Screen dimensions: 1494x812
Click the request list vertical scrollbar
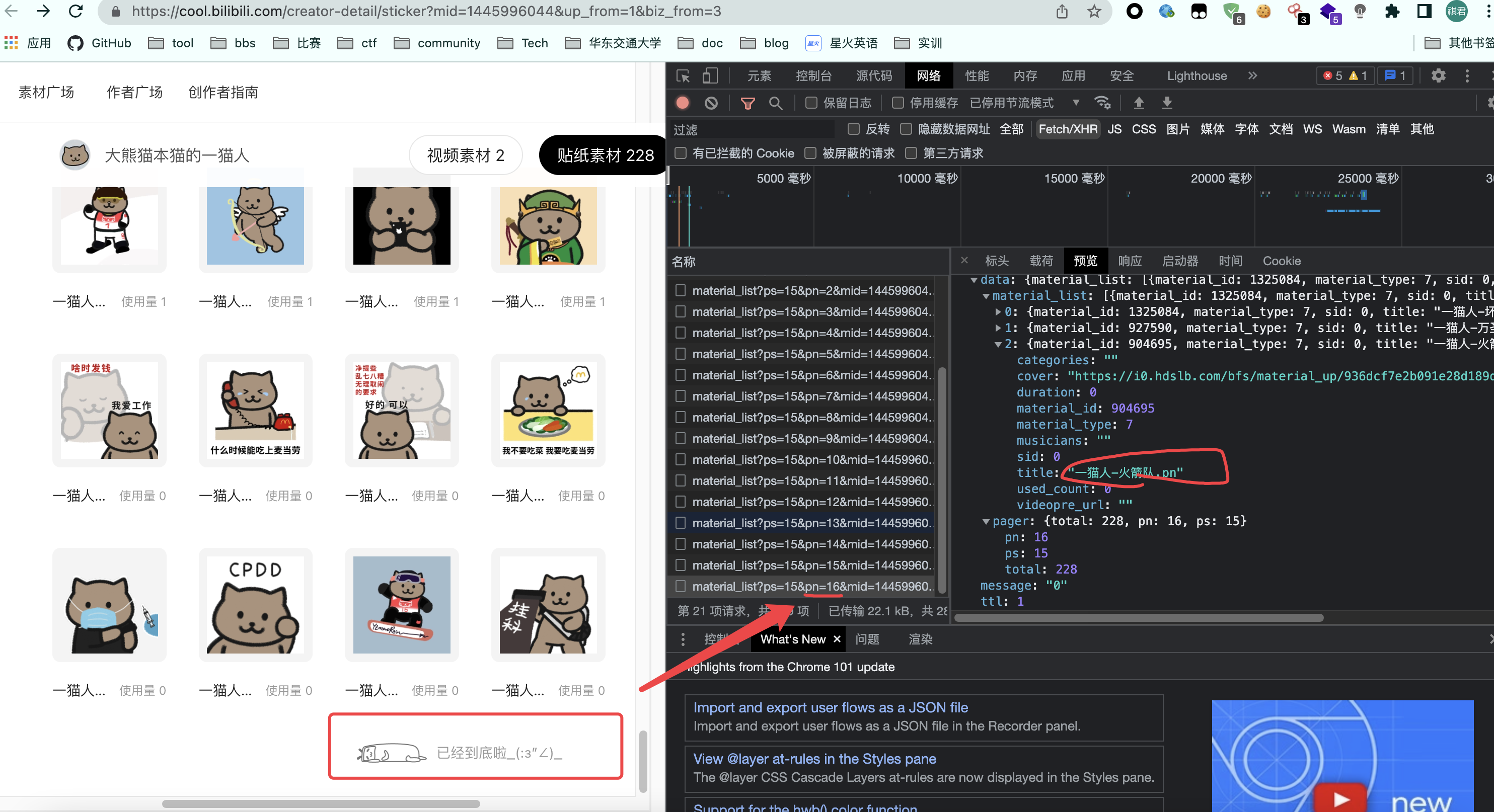942,479
